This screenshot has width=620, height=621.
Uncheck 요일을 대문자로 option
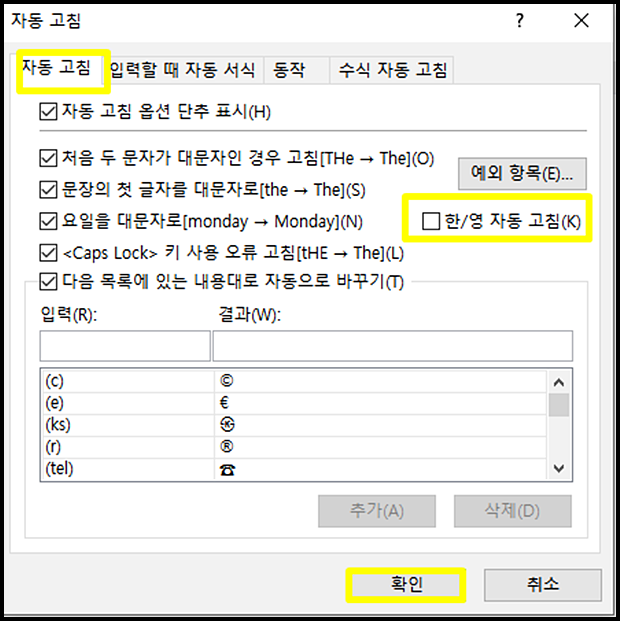click(x=48, y=221)
